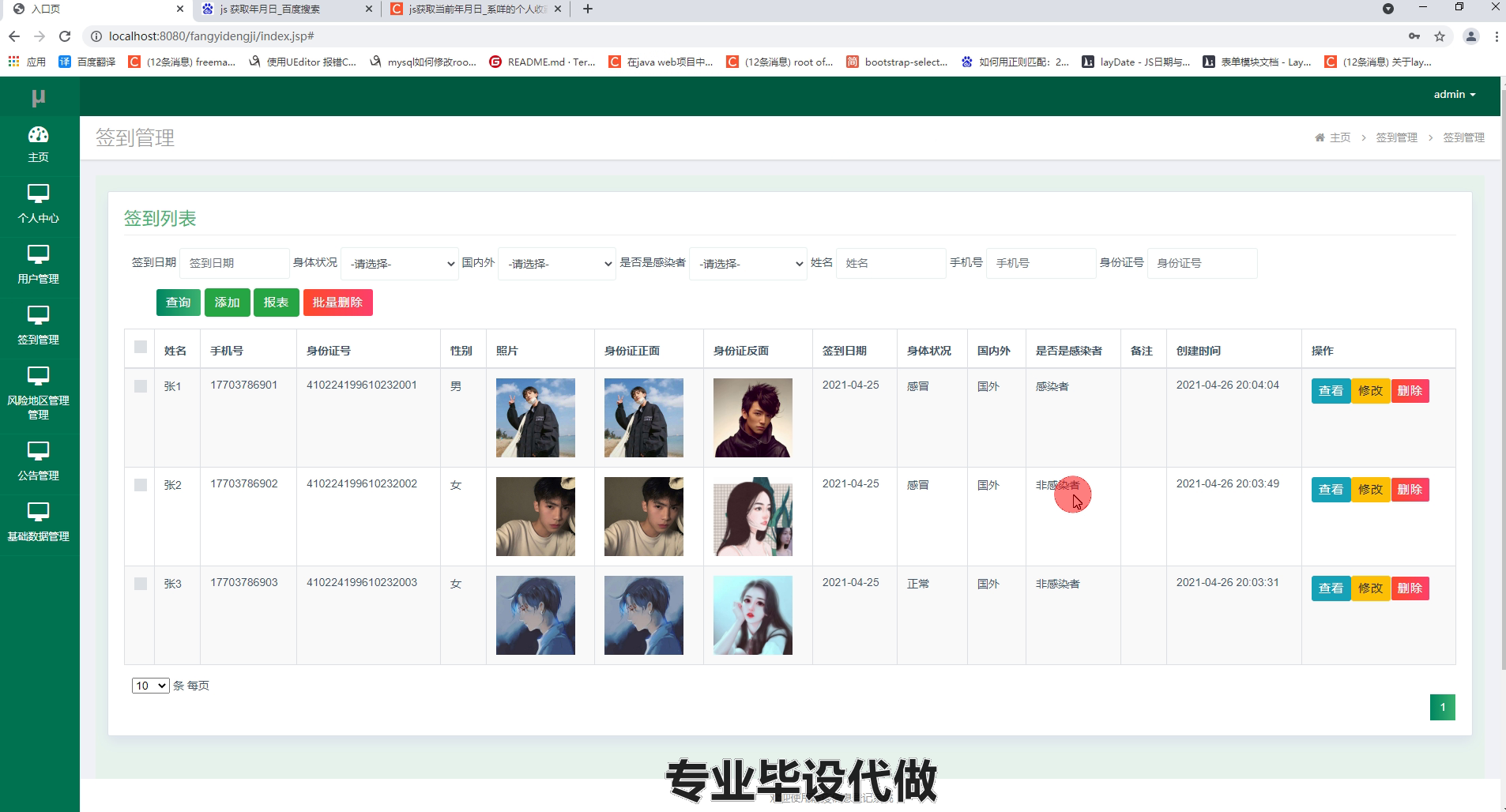This screenshot has height=812, width=1506.
Task: Open the rows-per-page selector showing 10
Action: [150, 686]
